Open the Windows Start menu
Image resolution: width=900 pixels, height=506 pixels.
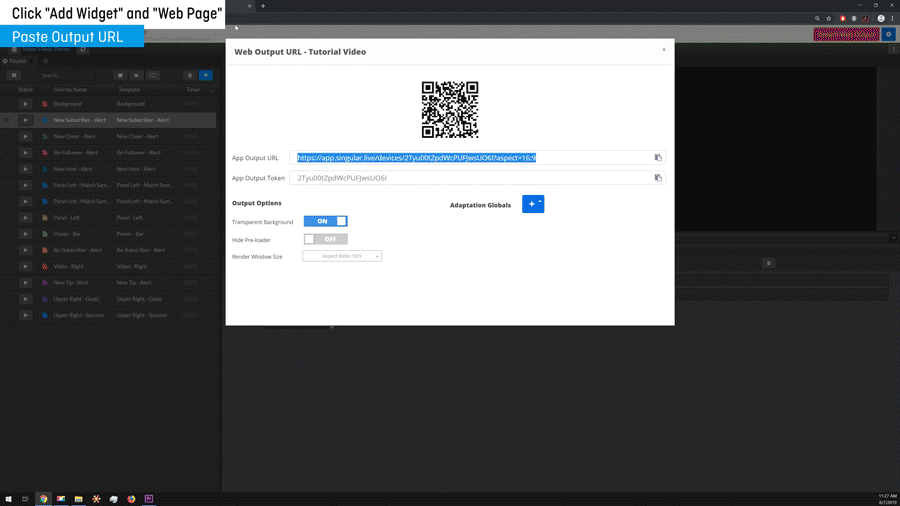coord(8,499)
